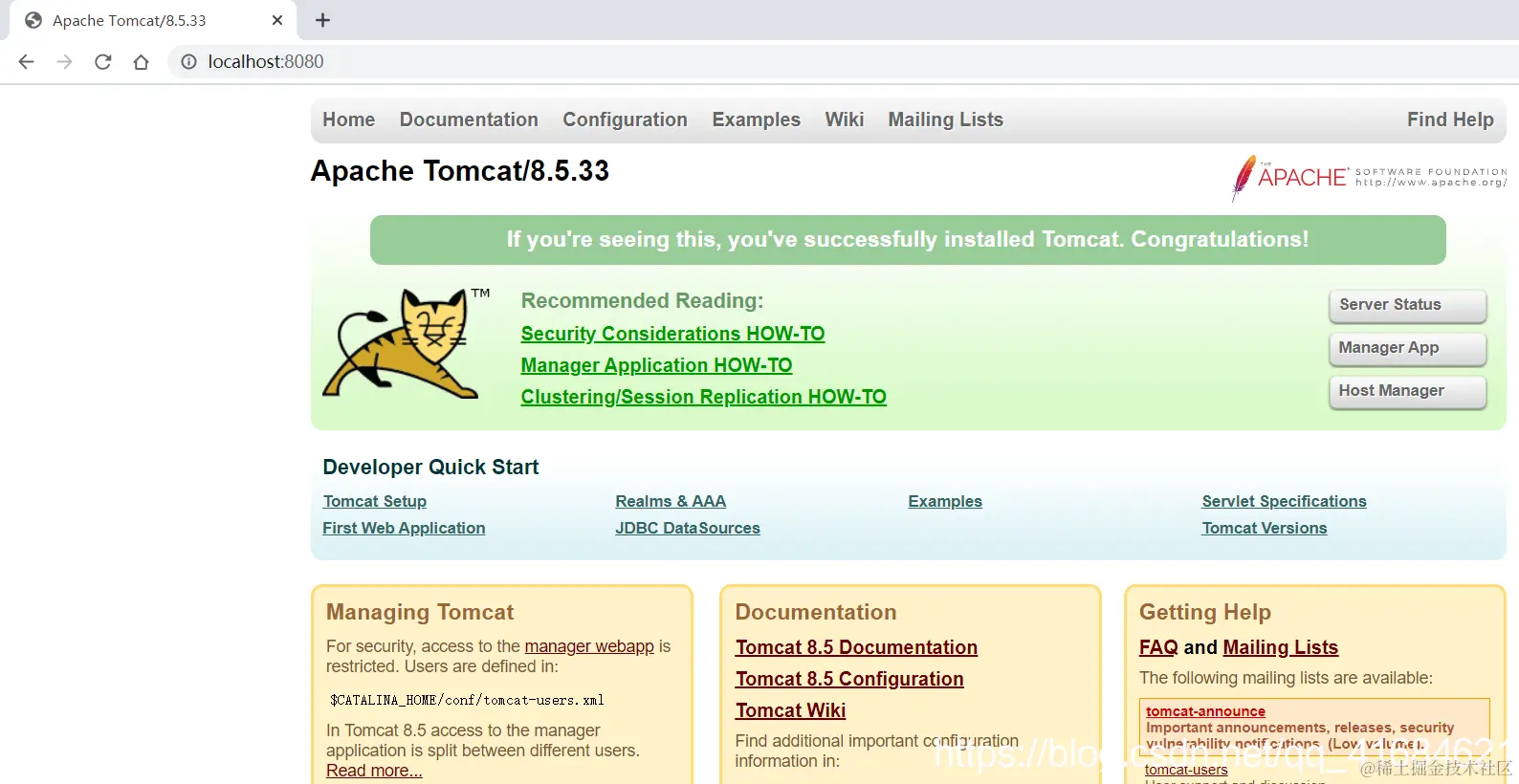Open Mailing Lists in the top navigation
Screen dimensions: 1519x784
coord(945,120)
